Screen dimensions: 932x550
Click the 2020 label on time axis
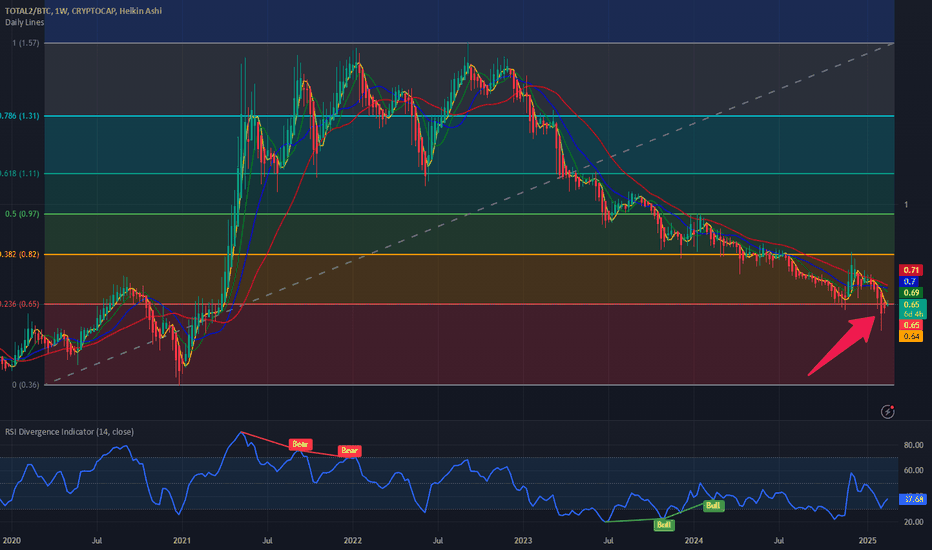click(x=11, y=540)
